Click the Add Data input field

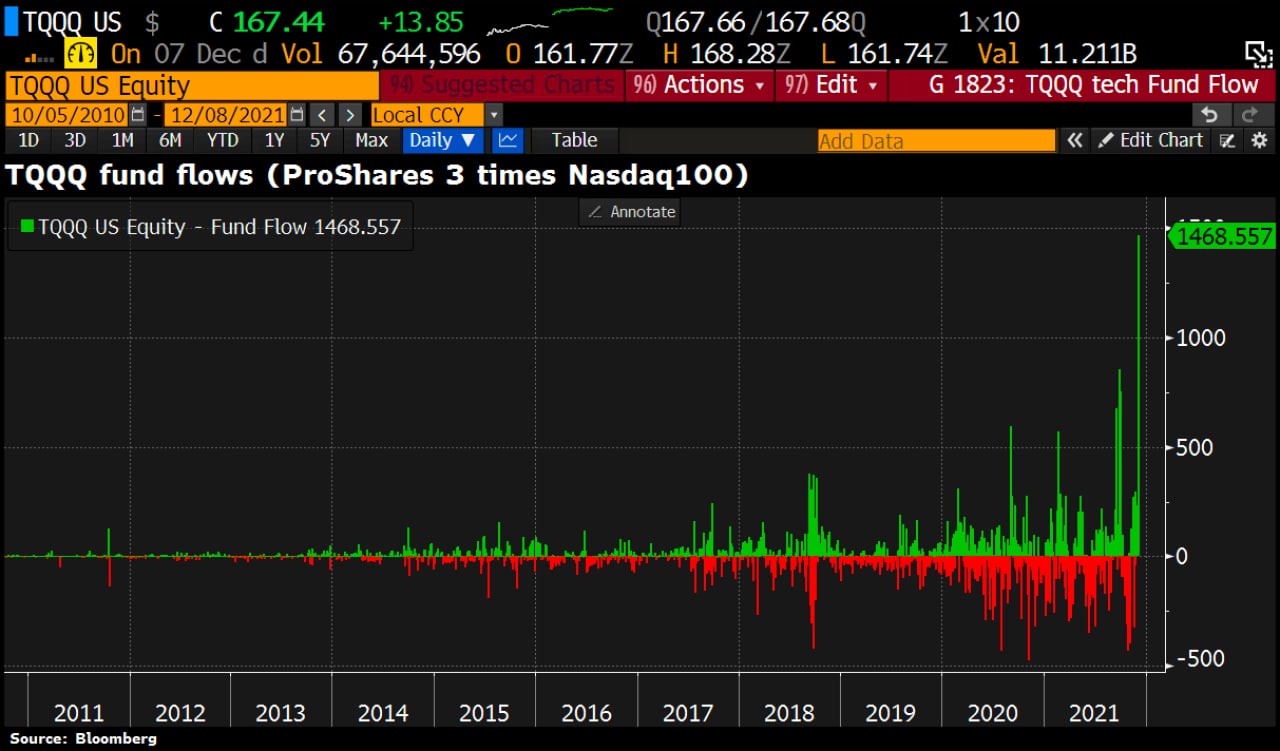936,141
